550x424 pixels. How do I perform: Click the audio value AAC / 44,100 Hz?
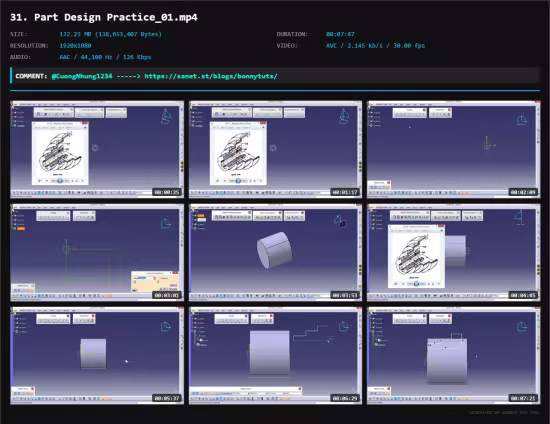coord(105,57)
